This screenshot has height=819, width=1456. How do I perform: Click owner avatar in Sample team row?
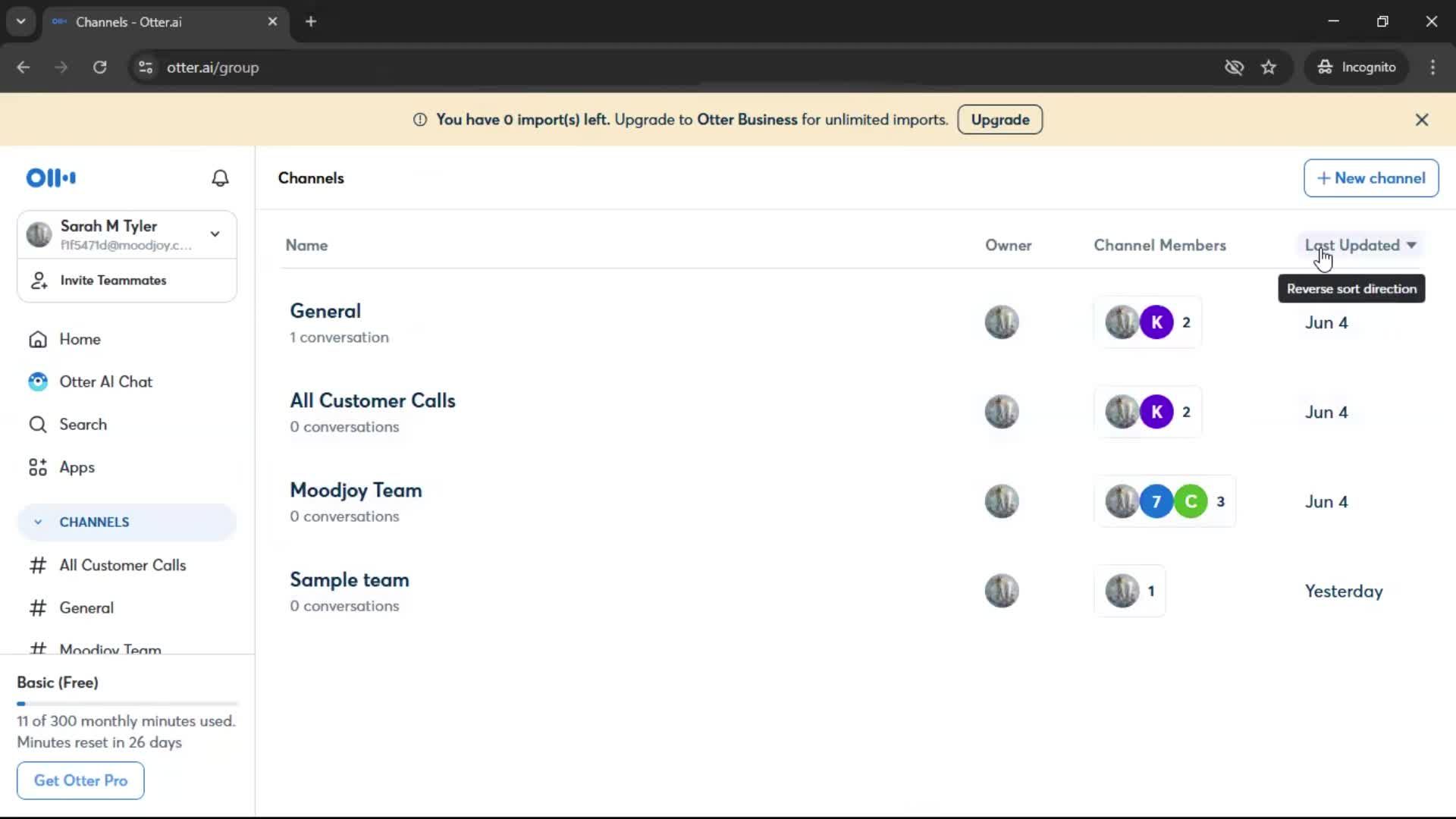1002,591
